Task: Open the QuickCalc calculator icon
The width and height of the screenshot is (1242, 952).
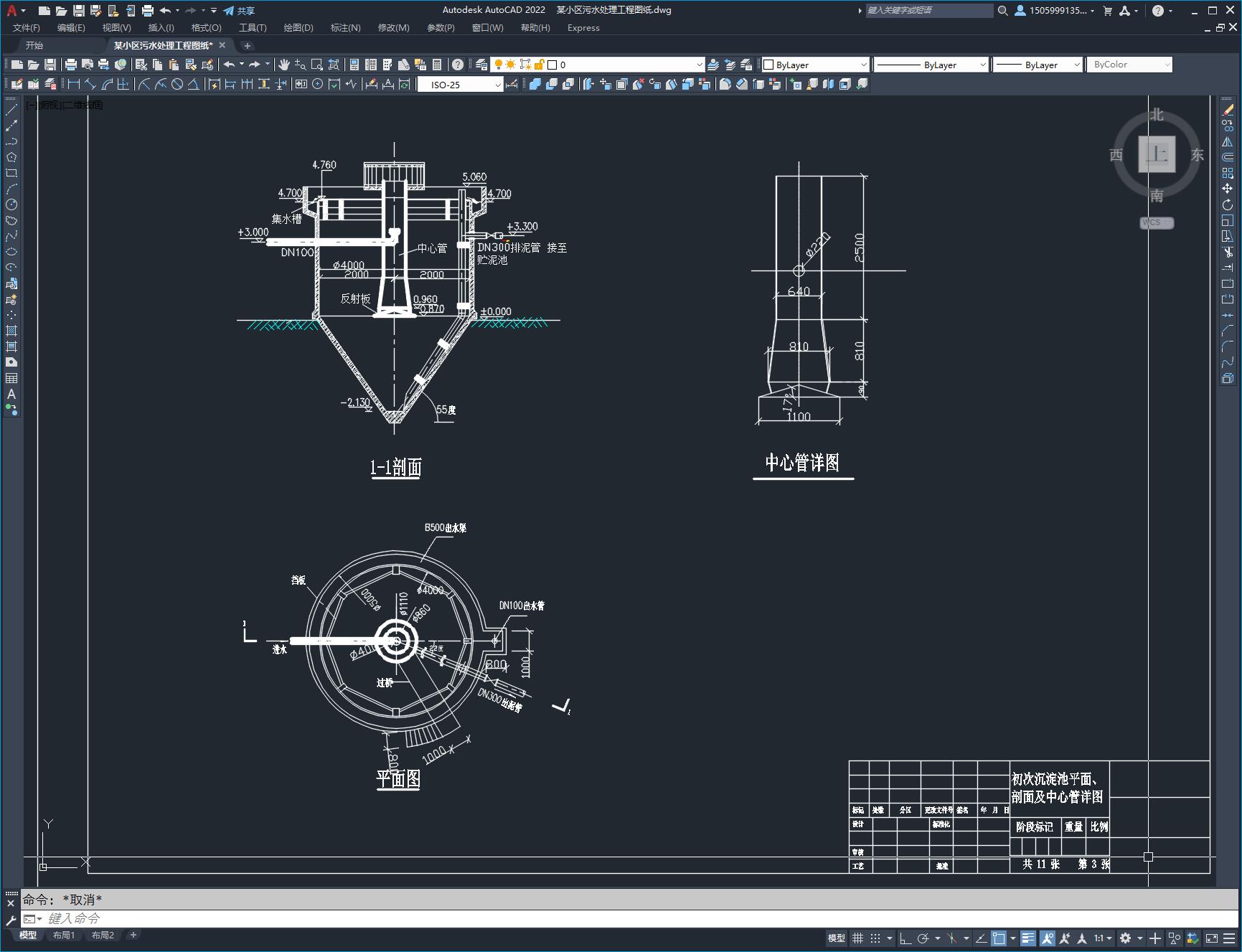Action: pyautogui.click(x=437, y=65)
